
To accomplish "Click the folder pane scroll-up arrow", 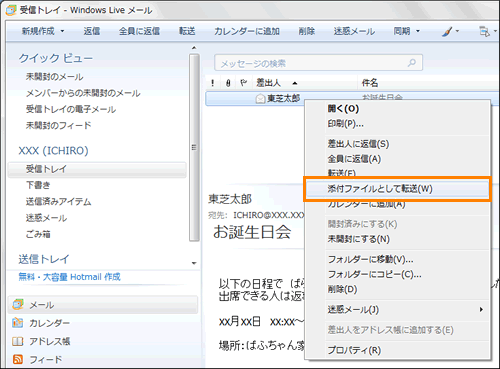I will pyautogui.click(x=194, y=48).
